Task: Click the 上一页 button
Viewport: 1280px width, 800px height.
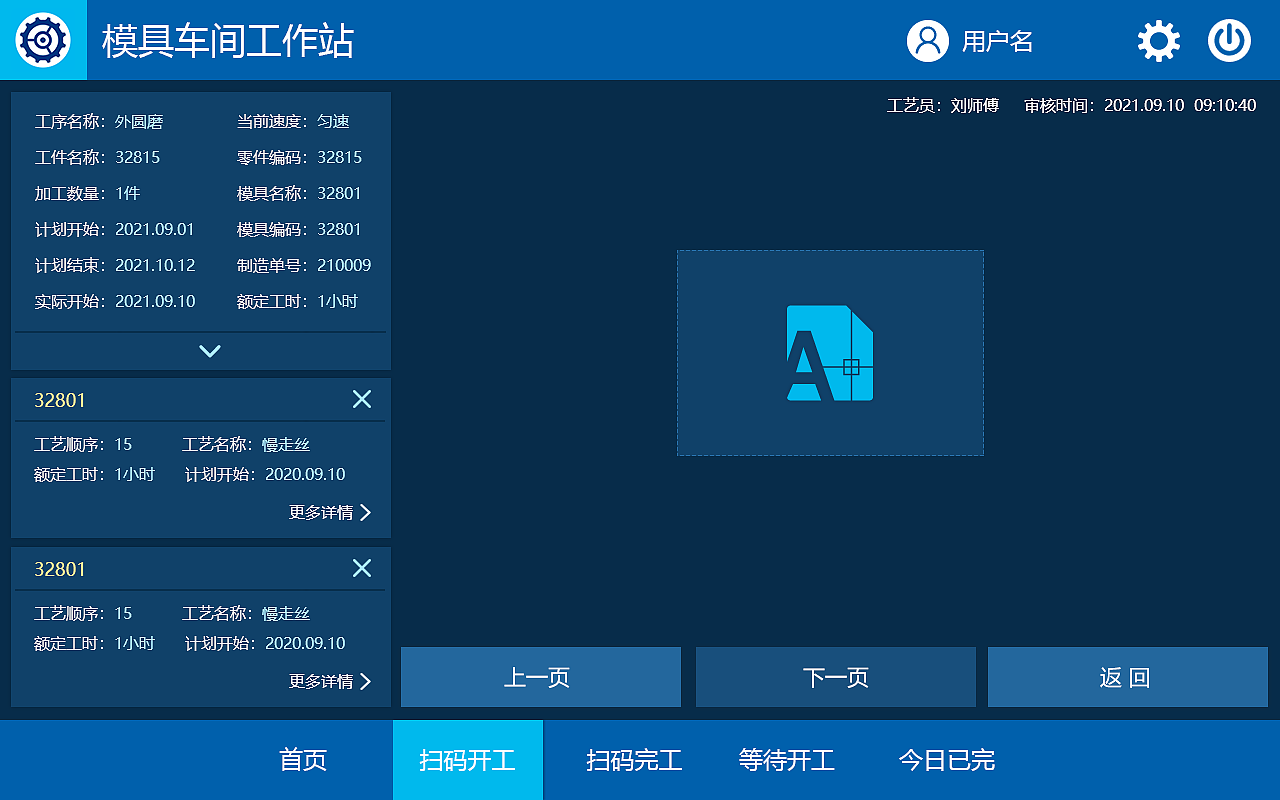Action: [x=540, y=677]
